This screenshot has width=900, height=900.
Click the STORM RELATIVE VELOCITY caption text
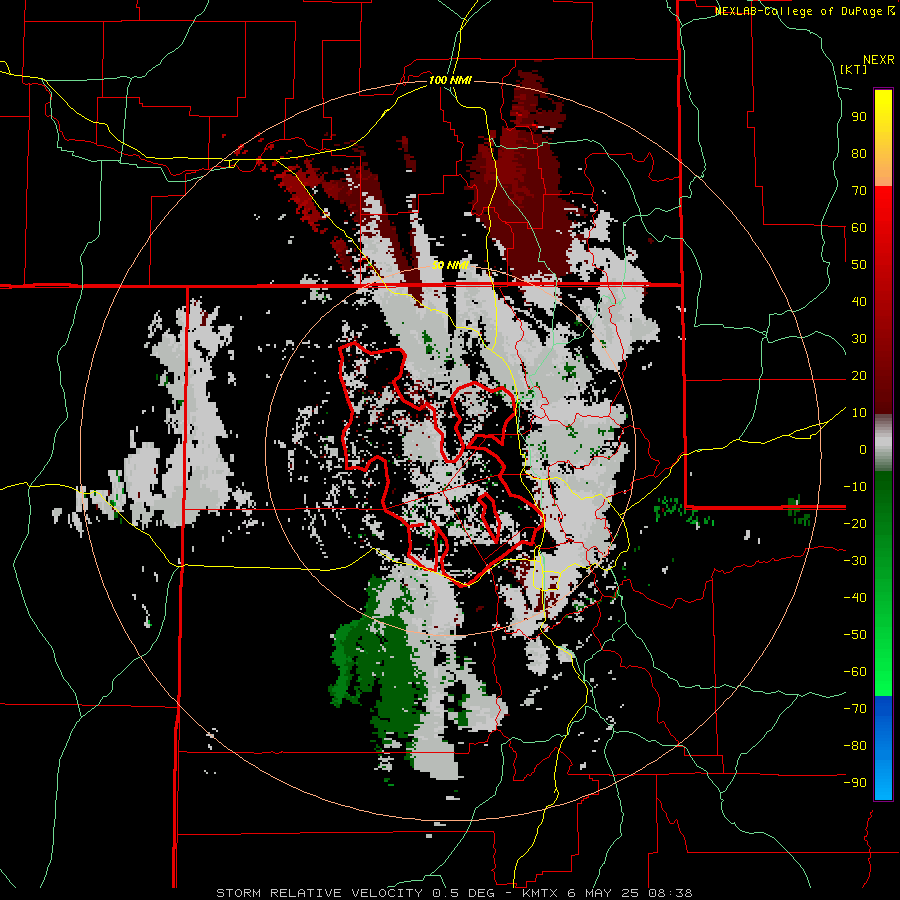point(319,893)
